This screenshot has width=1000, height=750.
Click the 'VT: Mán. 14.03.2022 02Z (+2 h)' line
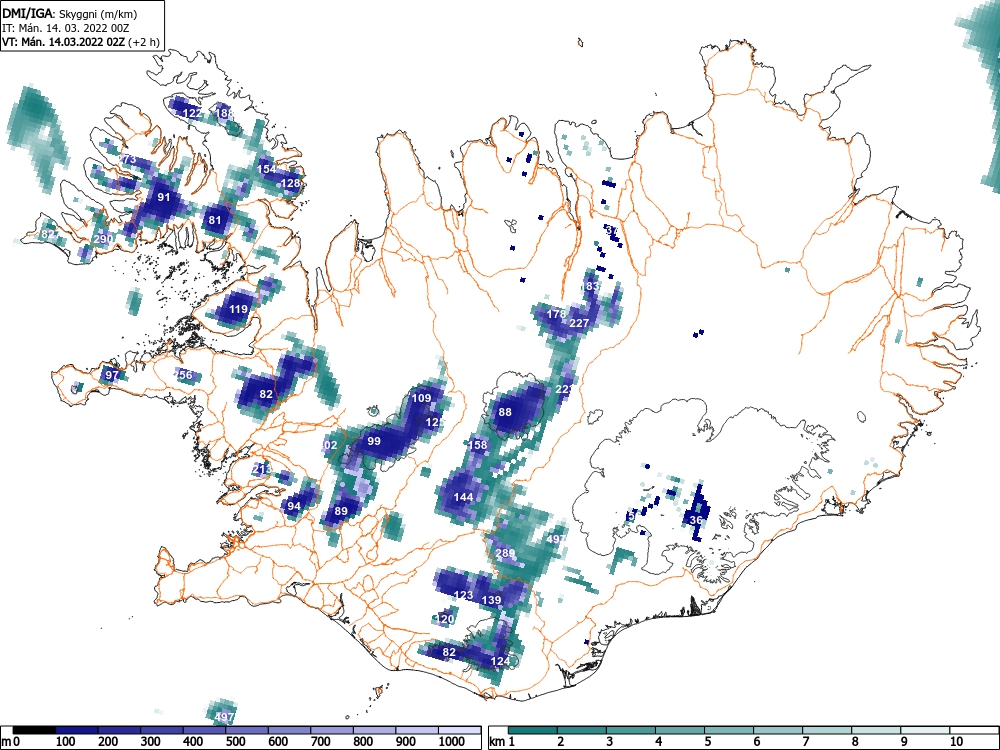point(80,42)
